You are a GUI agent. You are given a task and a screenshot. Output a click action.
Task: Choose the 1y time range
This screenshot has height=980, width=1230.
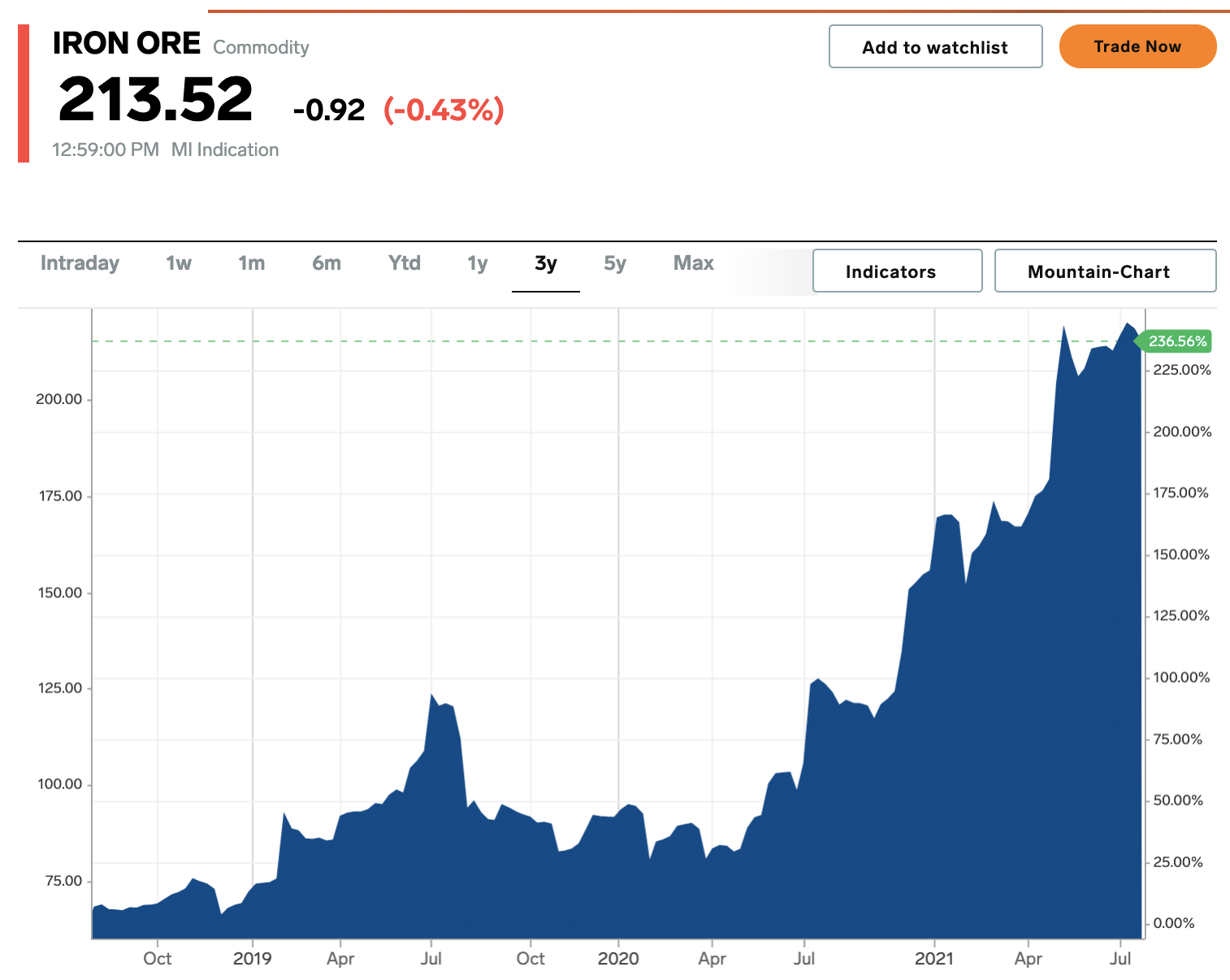click(477, 263)
